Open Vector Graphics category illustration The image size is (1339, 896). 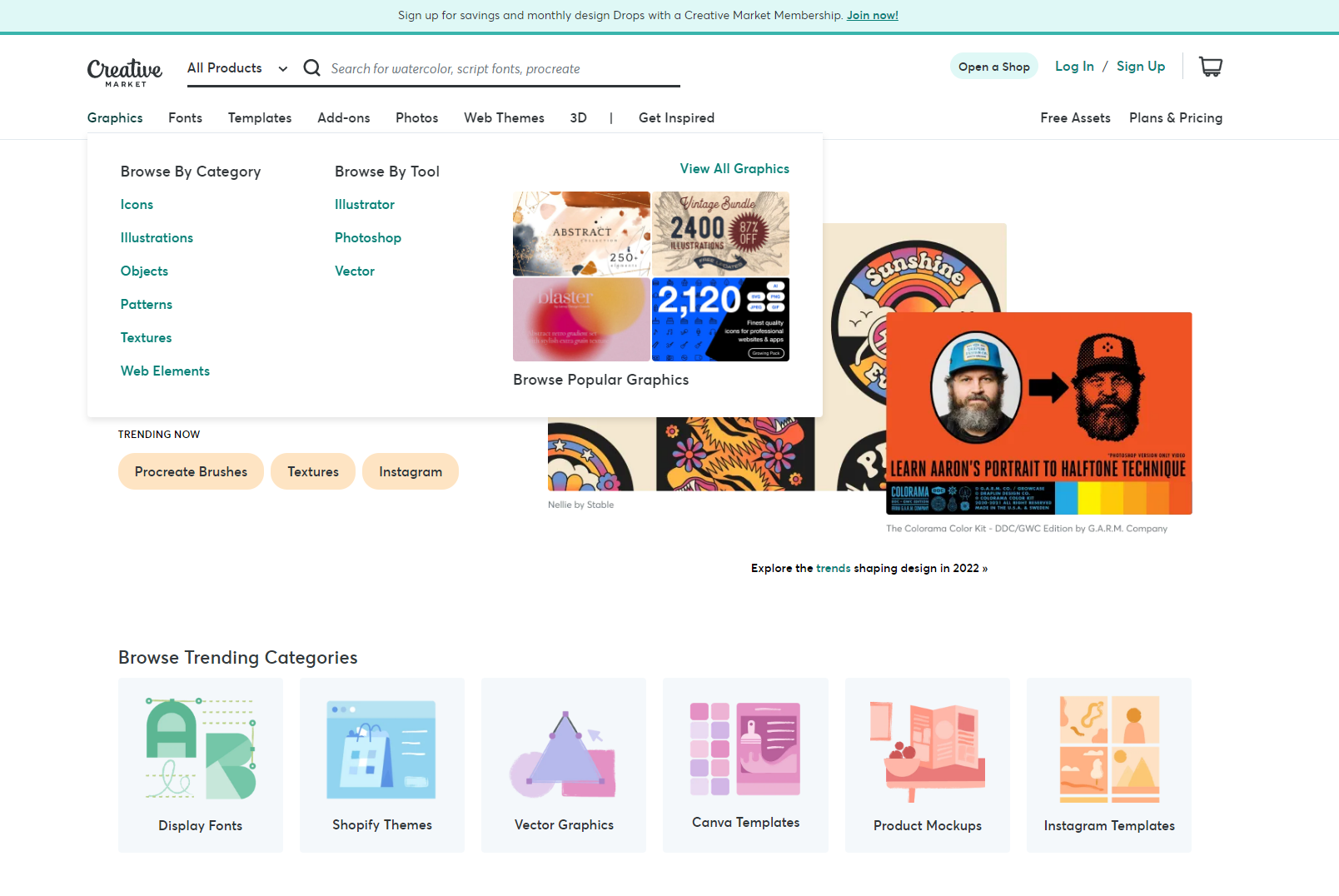click(564, 754)
